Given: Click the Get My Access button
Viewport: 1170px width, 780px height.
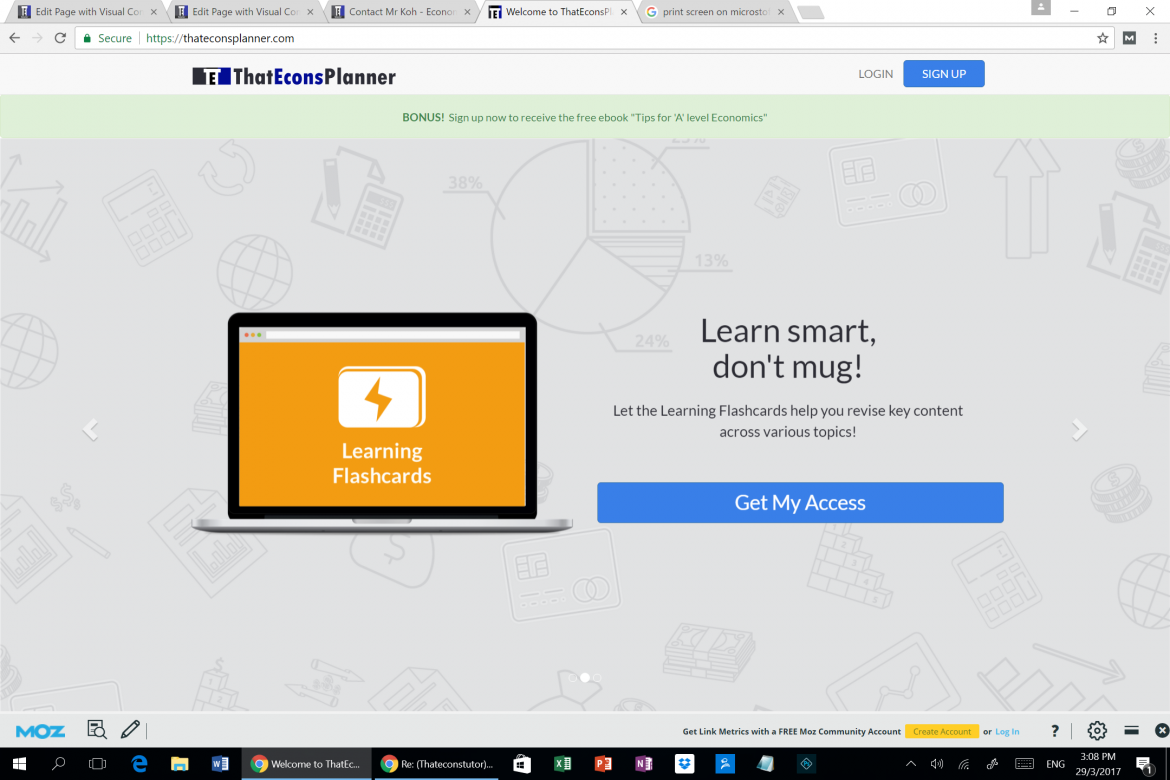Looking at the screenshot, I should (800, 502).
